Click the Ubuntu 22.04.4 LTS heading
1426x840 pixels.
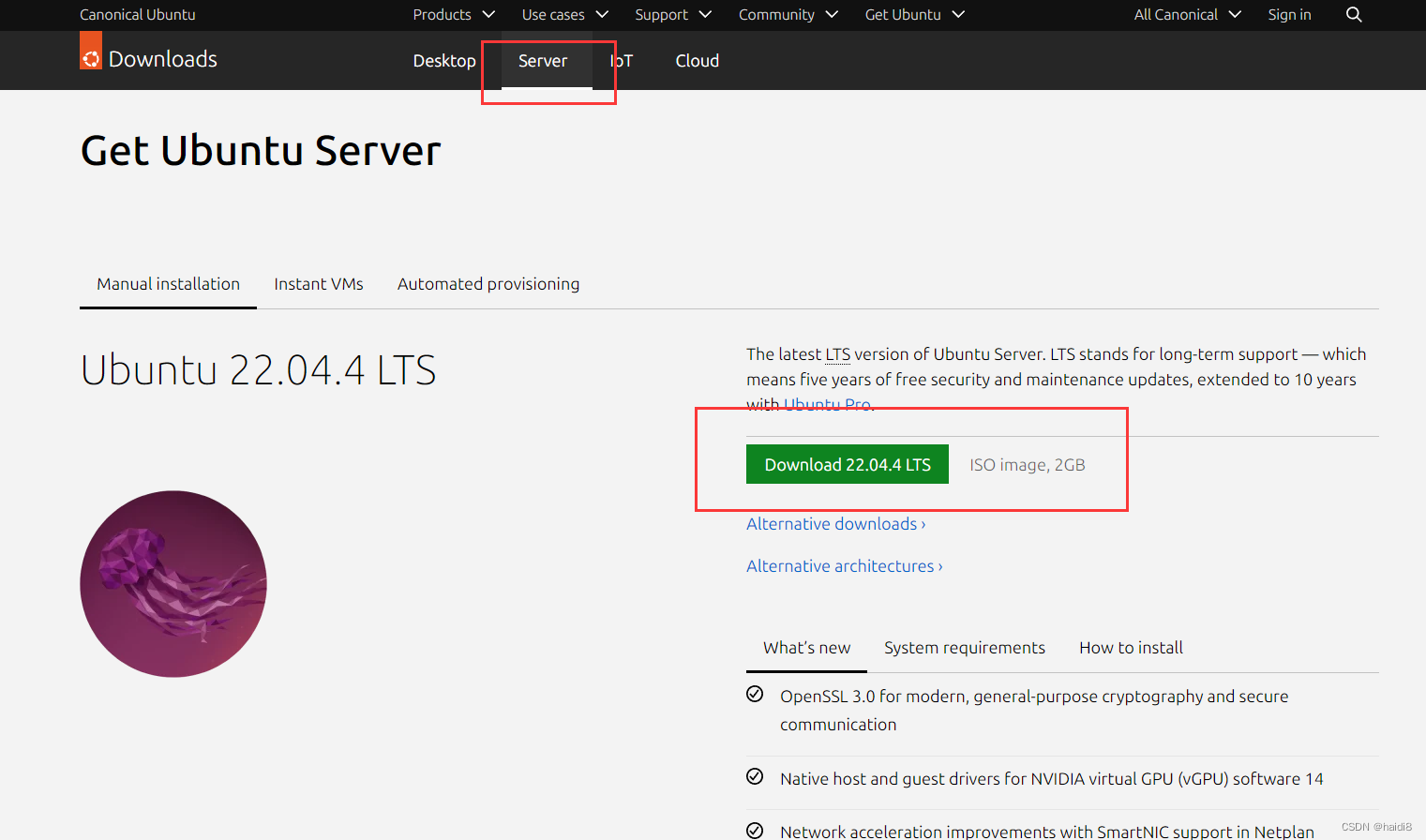click(259, 370)
